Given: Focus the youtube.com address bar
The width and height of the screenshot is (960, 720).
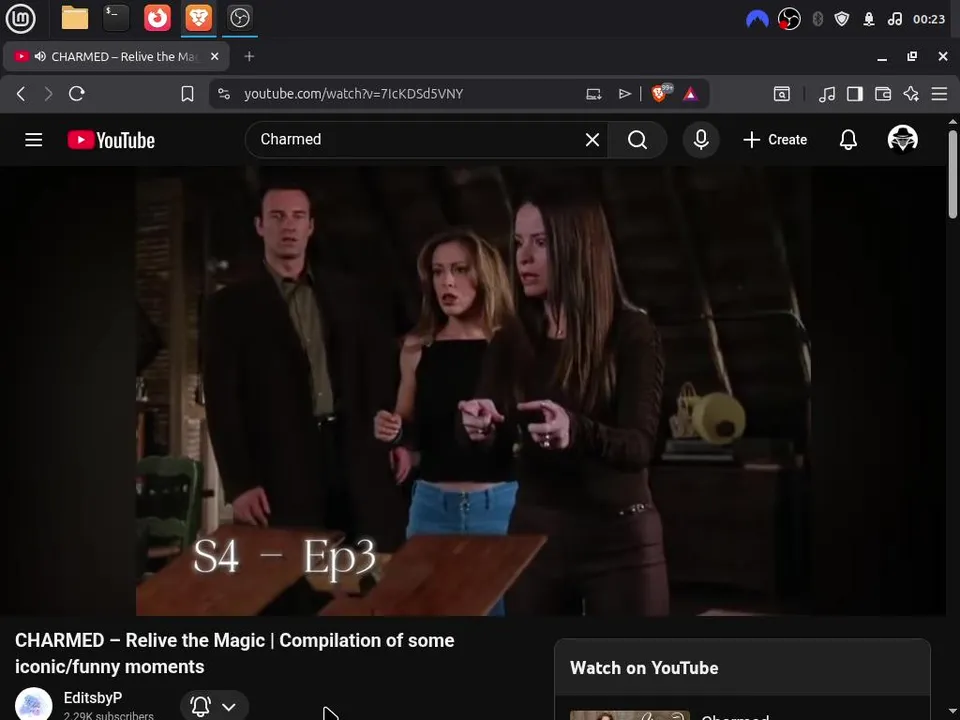Looking at the screenshot, I should point(353,94).
